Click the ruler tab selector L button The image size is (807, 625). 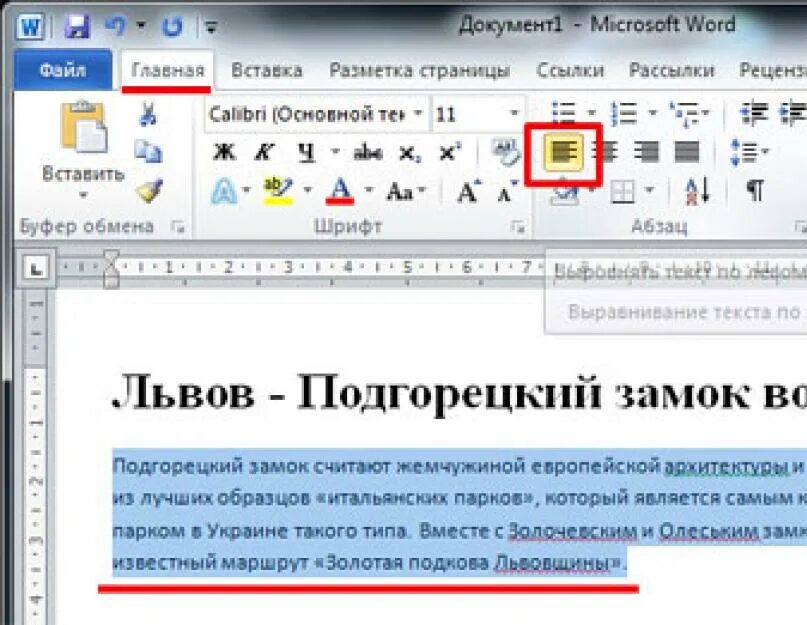point(36,268)
